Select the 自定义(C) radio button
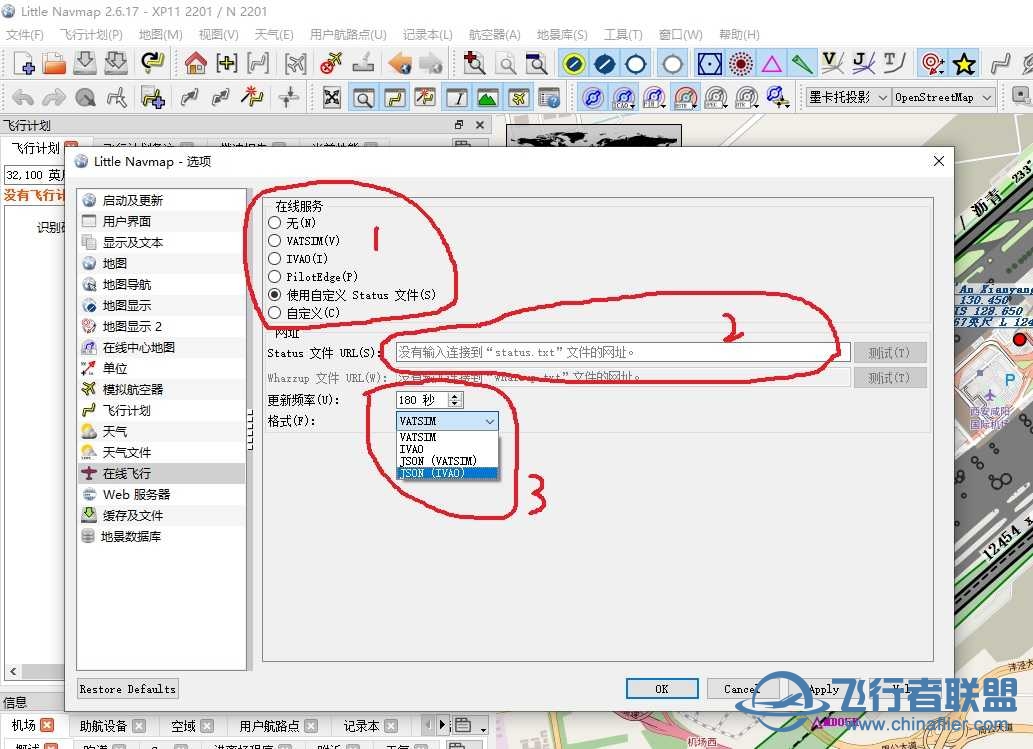Screen dimensions: 1033x749 304,313
